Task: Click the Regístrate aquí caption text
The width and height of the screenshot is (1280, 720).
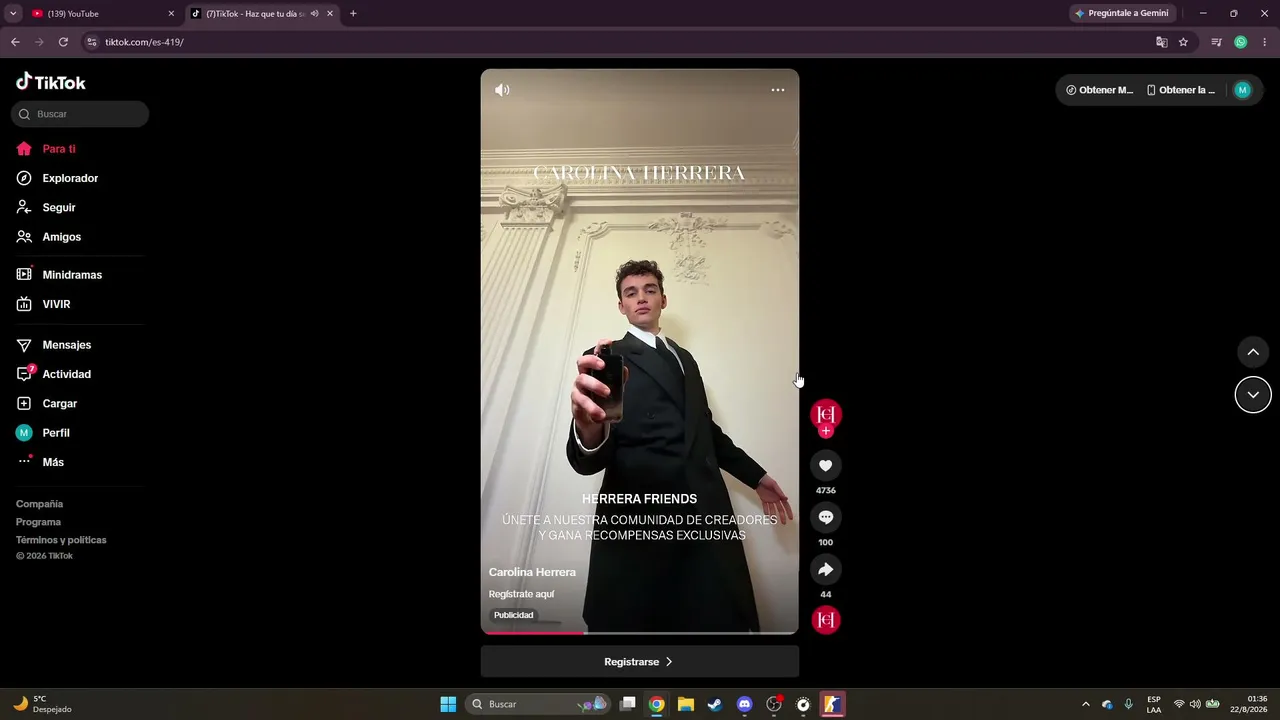Action: (x=521, y=594)
